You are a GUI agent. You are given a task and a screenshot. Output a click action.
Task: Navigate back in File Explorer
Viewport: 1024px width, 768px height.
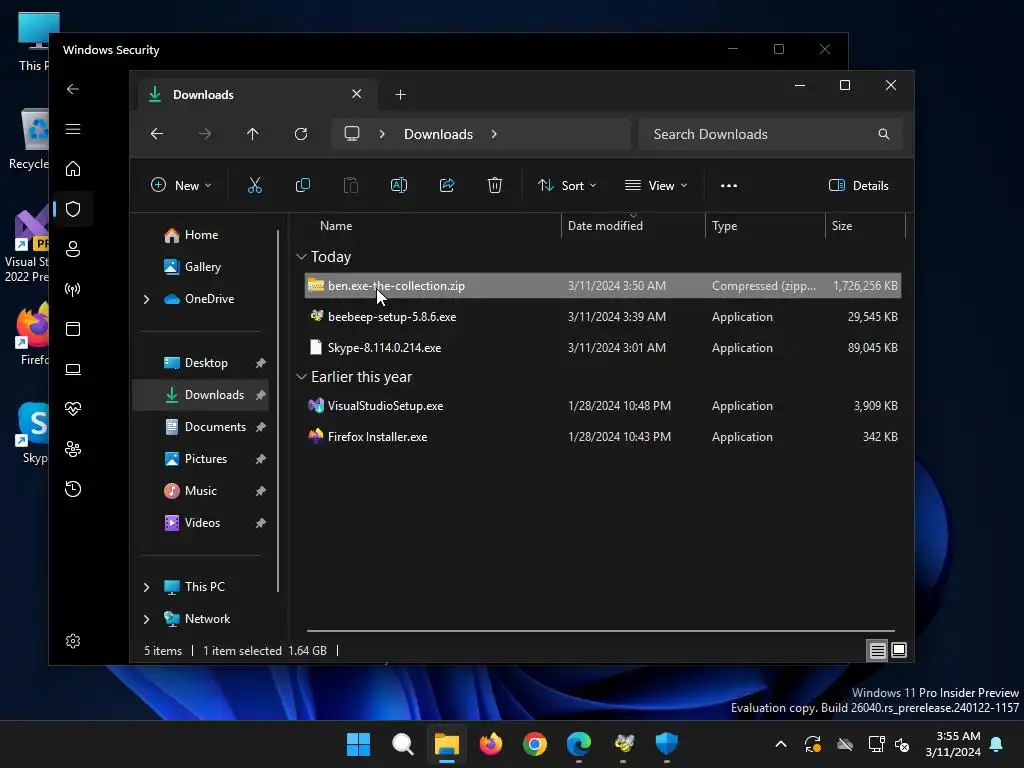[x=157, y=134]
